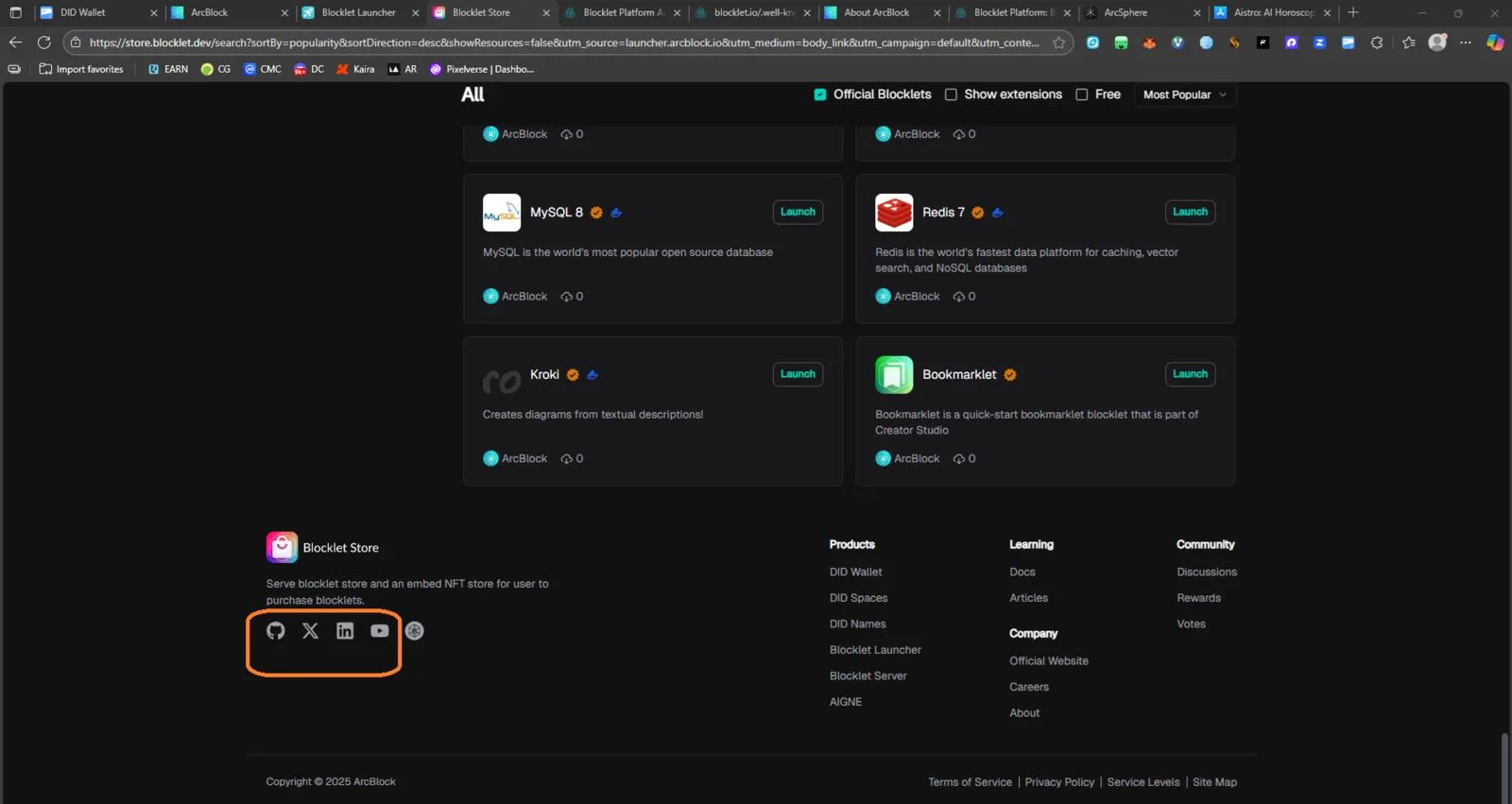The image size is (1512, 804).
Task: Open the Docs link under Learning
Action: tap(1022, 572)
